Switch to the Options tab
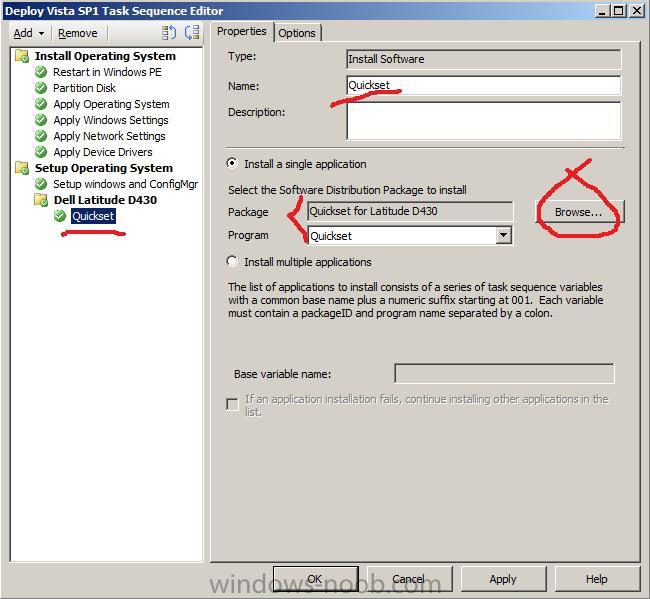Screen dimensions: 650x599 click(297, 33)
